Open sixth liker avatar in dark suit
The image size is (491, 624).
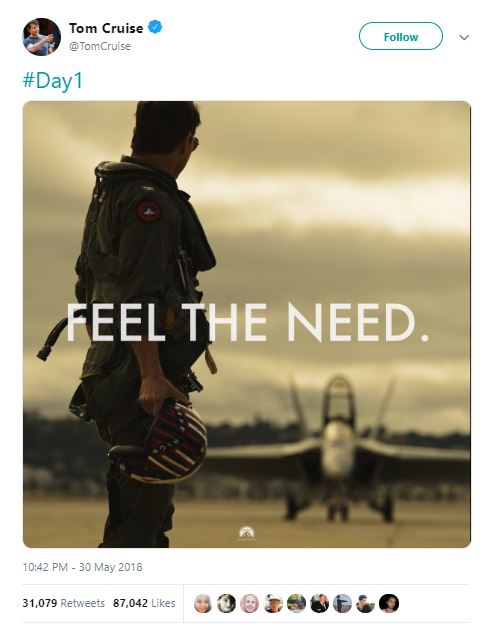click(319, 603)
